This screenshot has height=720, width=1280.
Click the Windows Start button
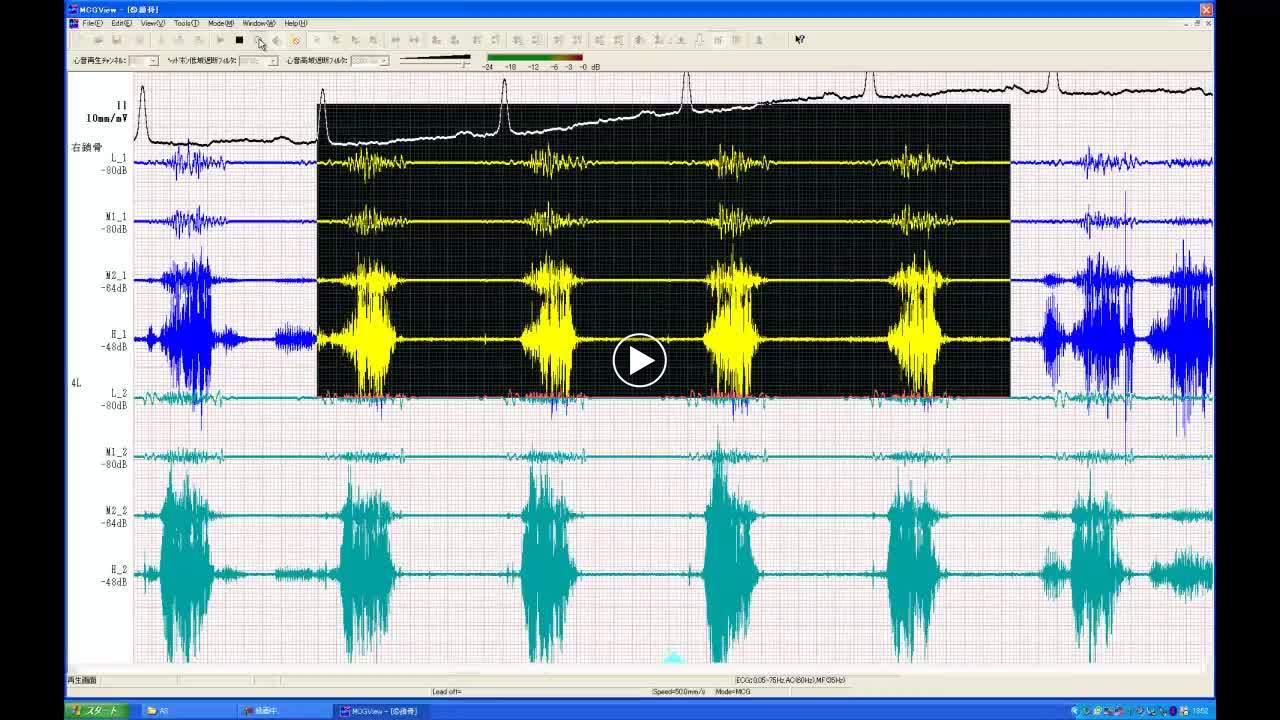coord(97,711)
